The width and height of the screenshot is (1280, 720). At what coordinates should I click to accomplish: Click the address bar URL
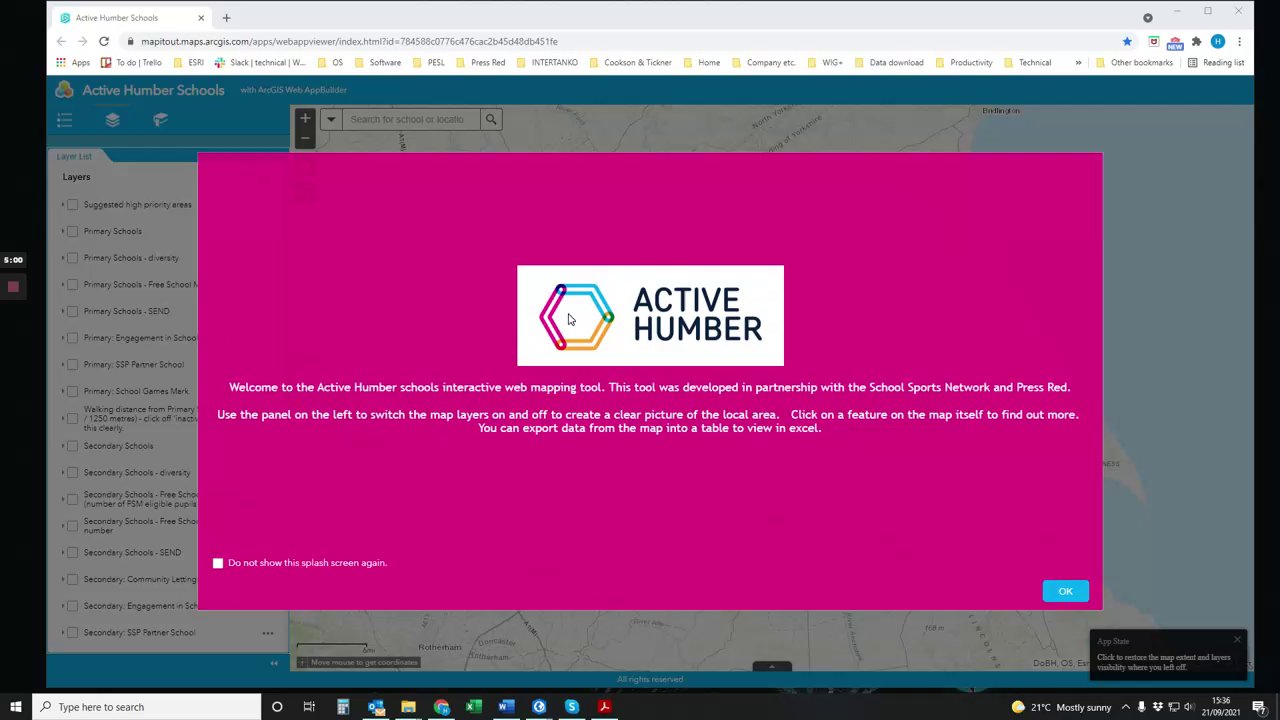[349, 41]
